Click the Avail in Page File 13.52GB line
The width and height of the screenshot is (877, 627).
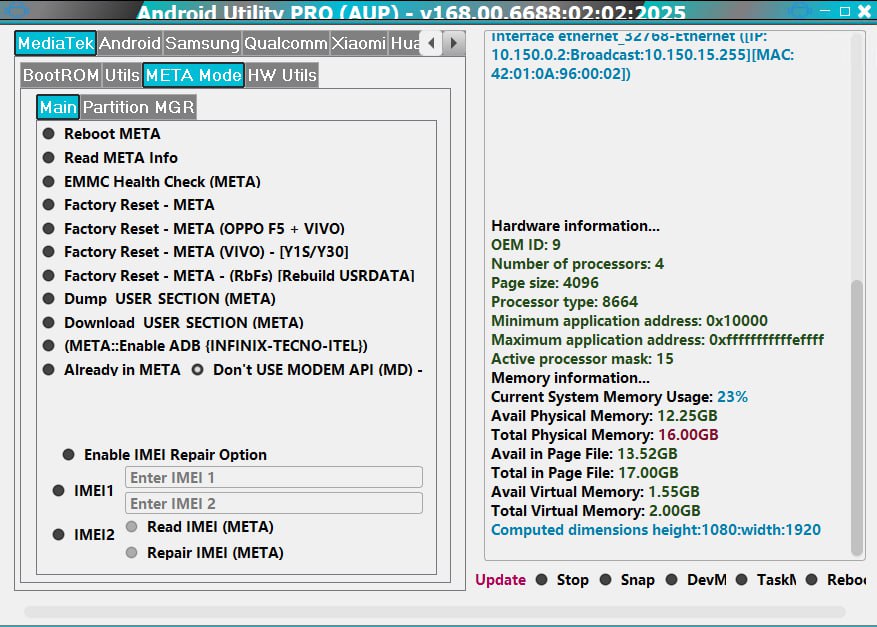click(584, 454)
